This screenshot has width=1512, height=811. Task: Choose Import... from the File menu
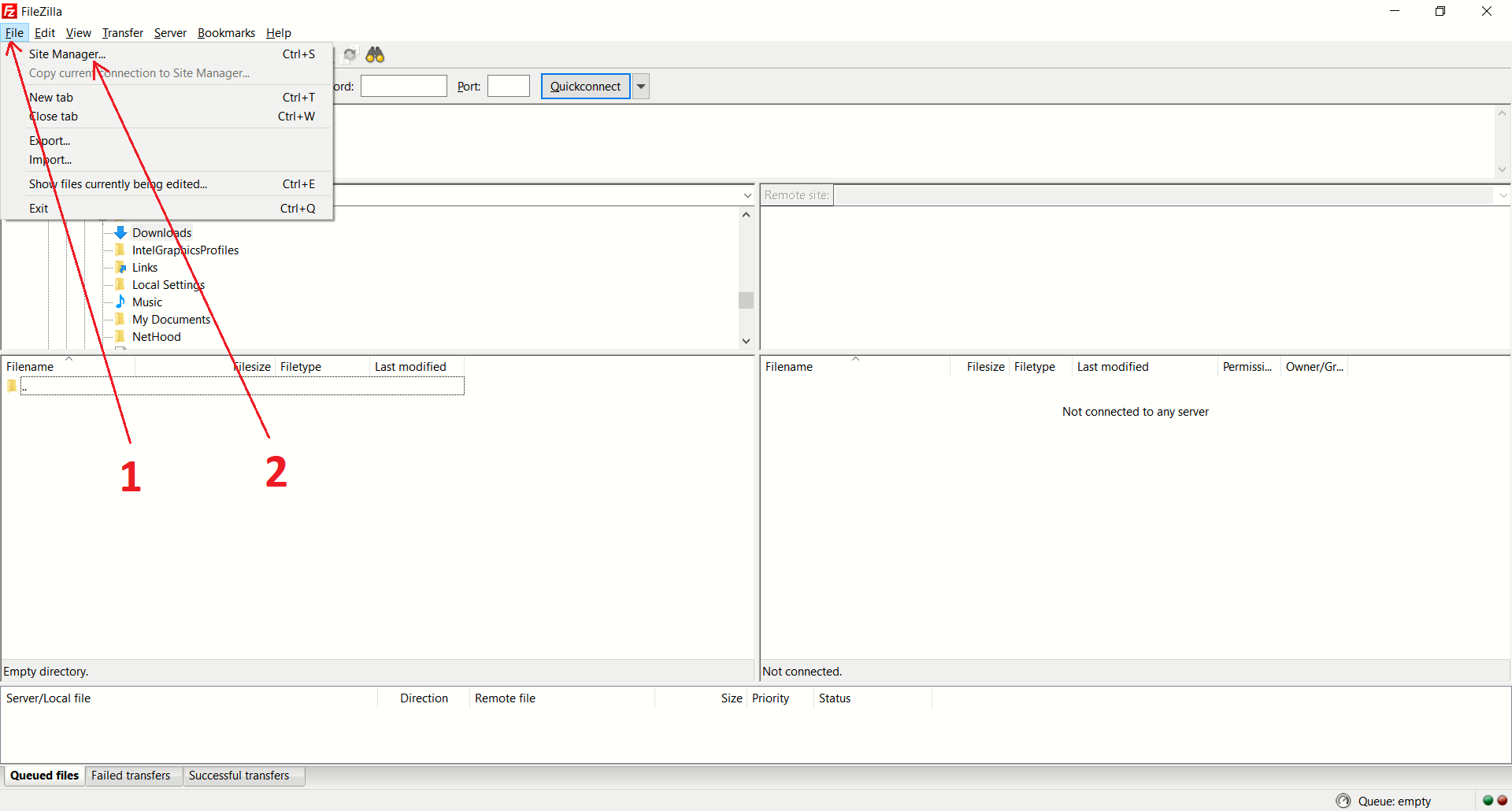(167, 160)
